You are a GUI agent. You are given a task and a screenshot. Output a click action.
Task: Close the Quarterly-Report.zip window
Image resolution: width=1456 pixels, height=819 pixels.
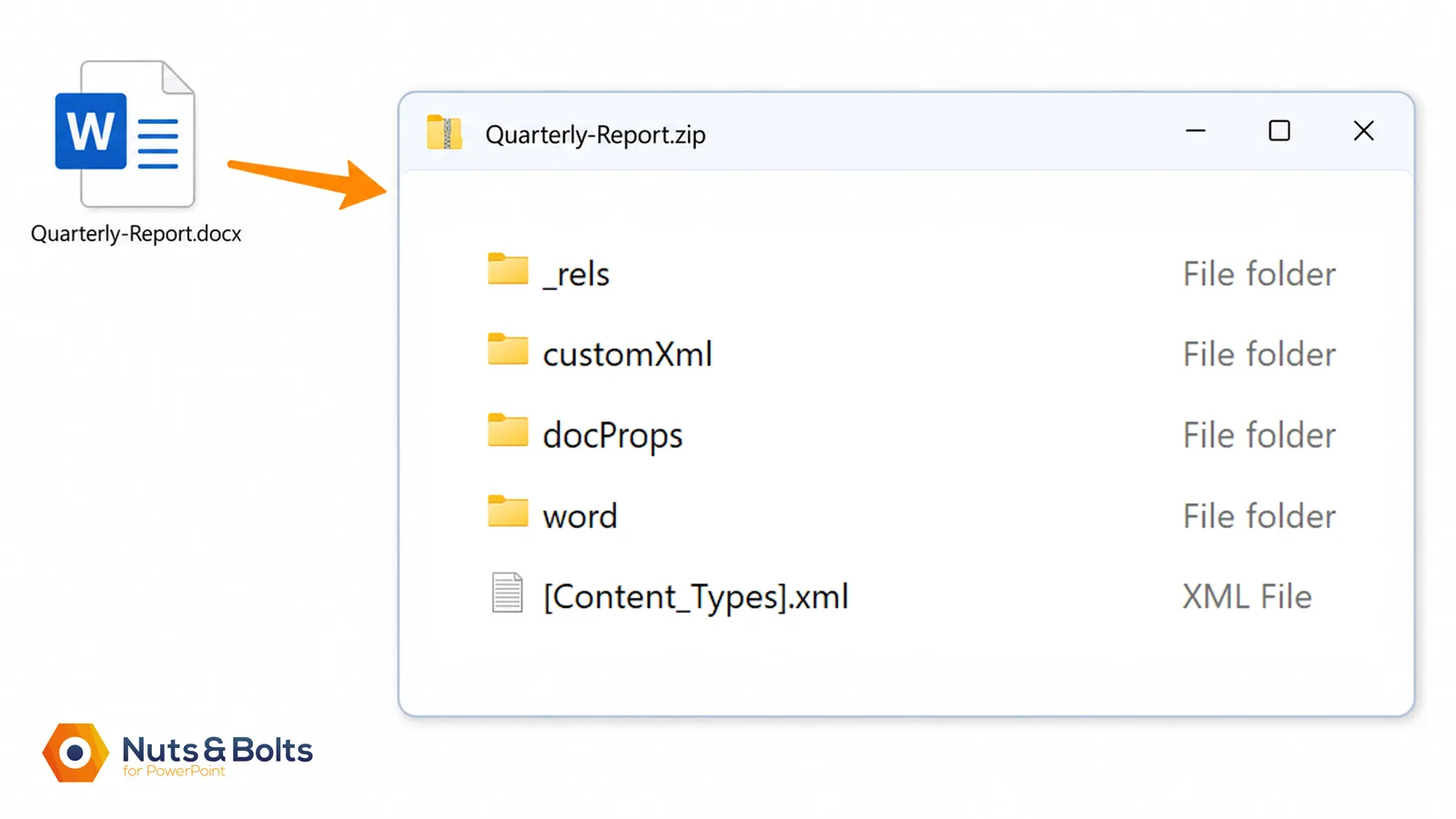click(1363, 131)
